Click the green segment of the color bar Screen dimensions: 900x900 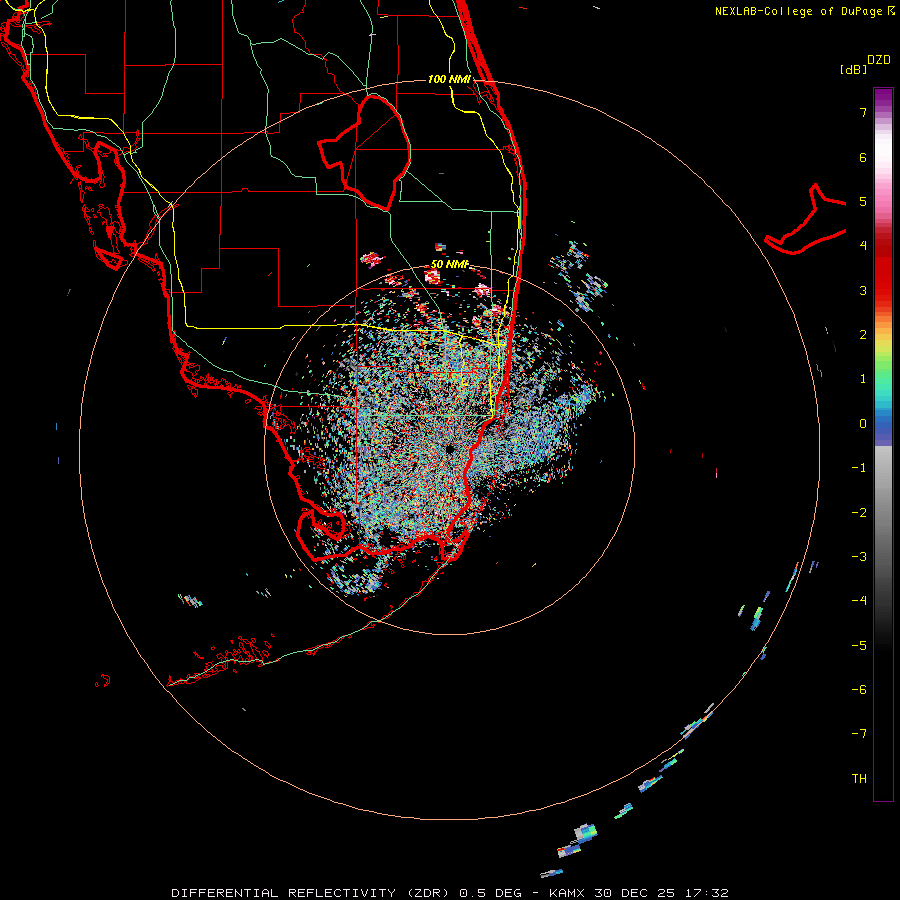[x=883, y=367]
